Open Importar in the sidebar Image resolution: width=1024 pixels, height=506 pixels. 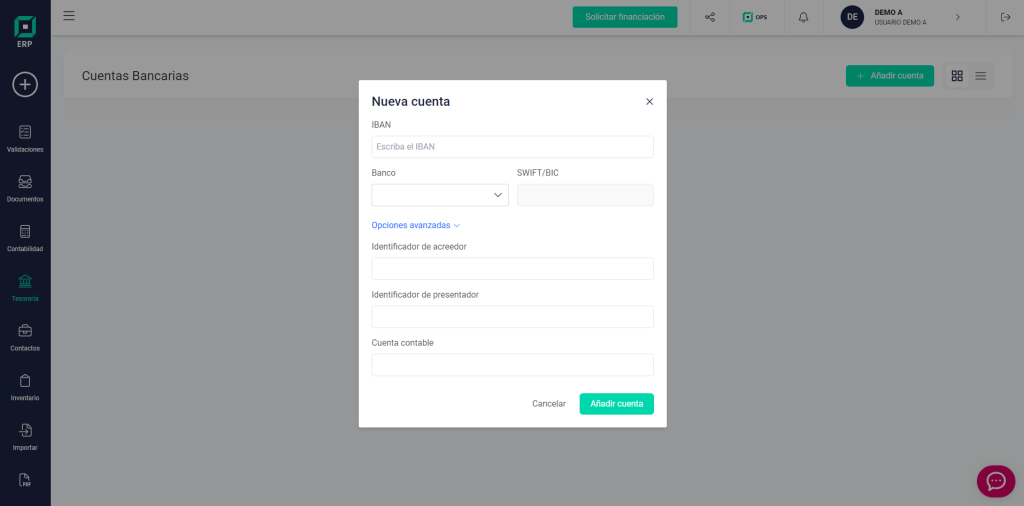click(25, 437)
